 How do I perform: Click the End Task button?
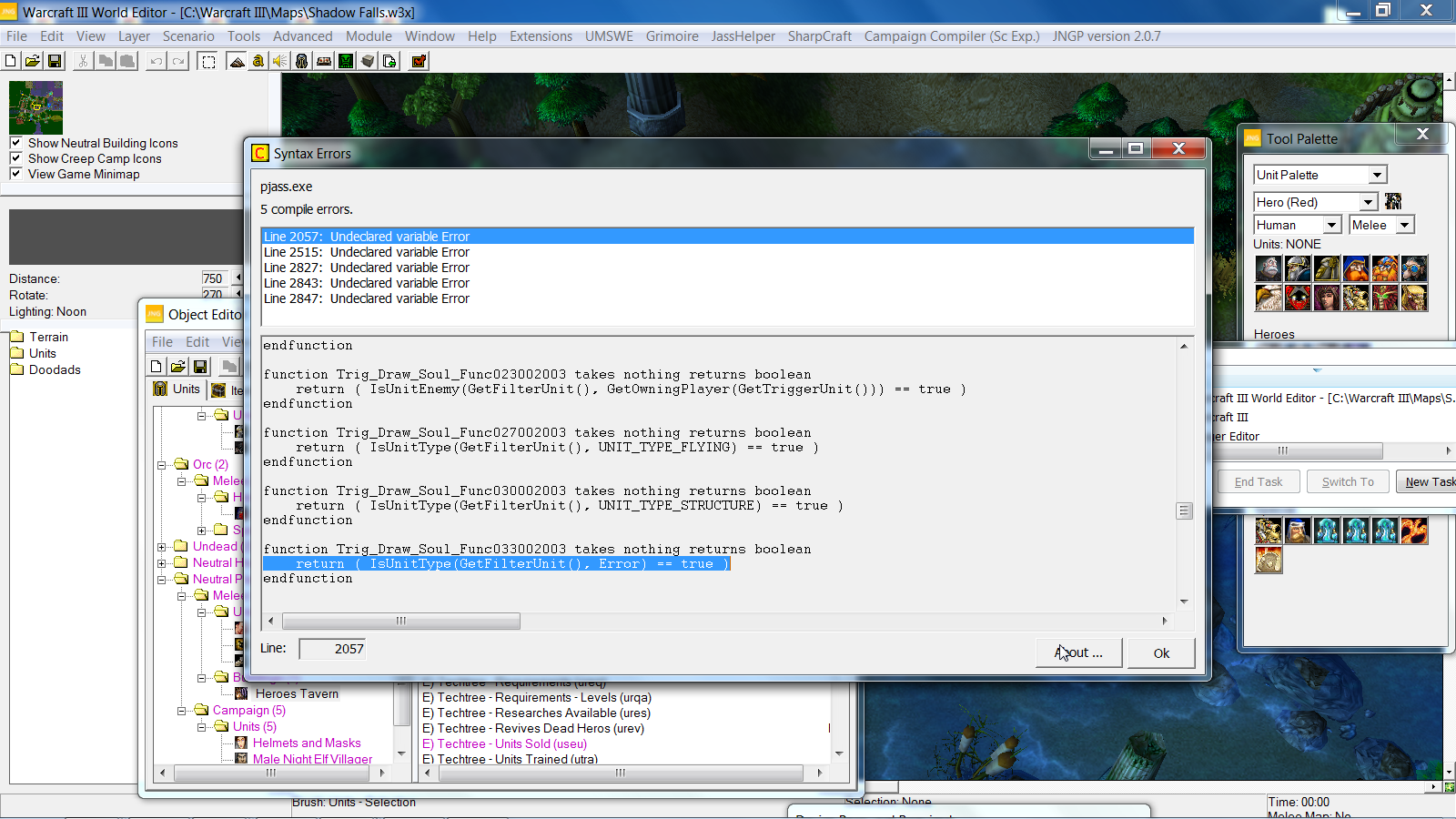(1259, 482)
